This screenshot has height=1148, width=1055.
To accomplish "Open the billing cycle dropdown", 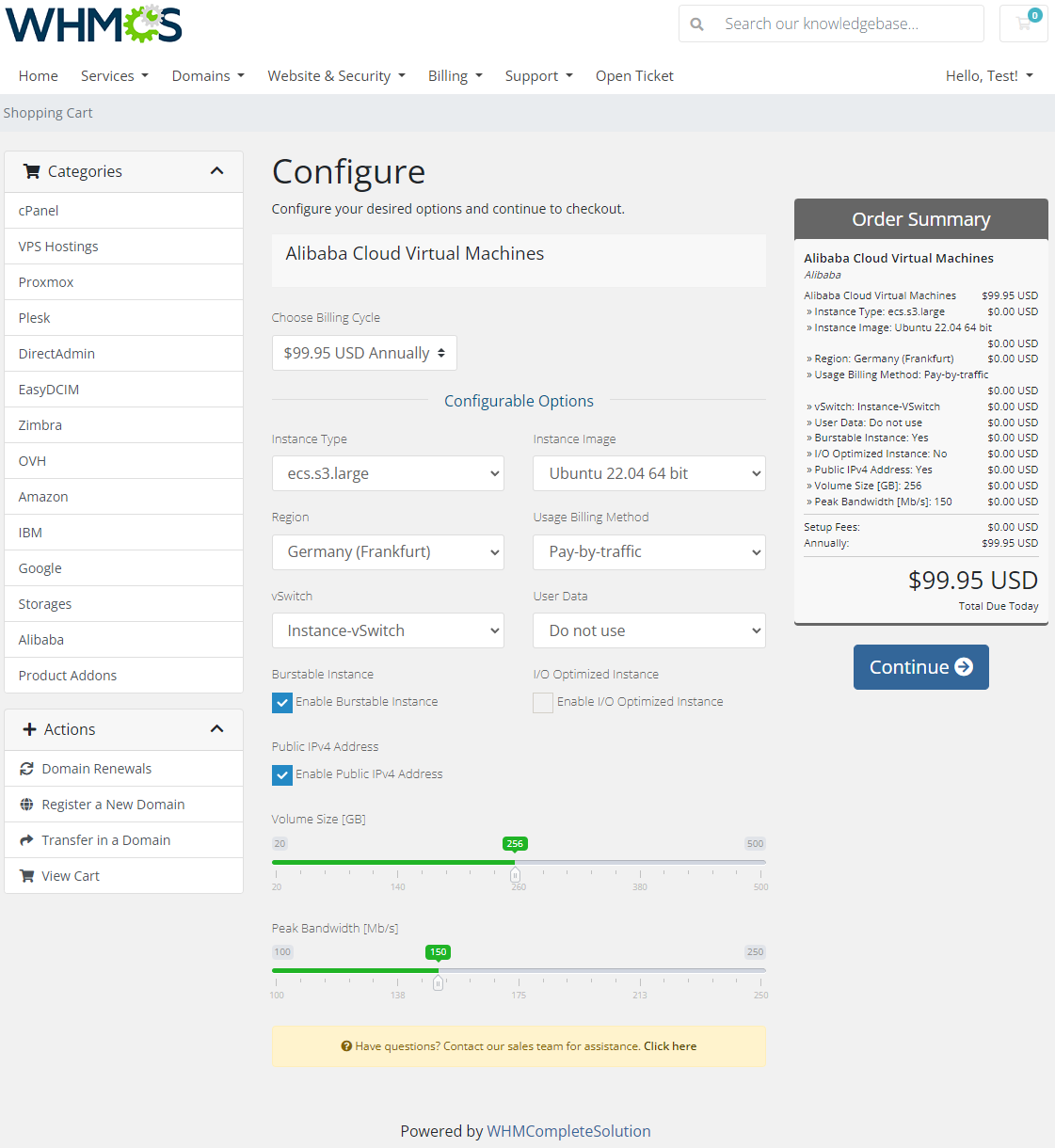I will (364, 353).
